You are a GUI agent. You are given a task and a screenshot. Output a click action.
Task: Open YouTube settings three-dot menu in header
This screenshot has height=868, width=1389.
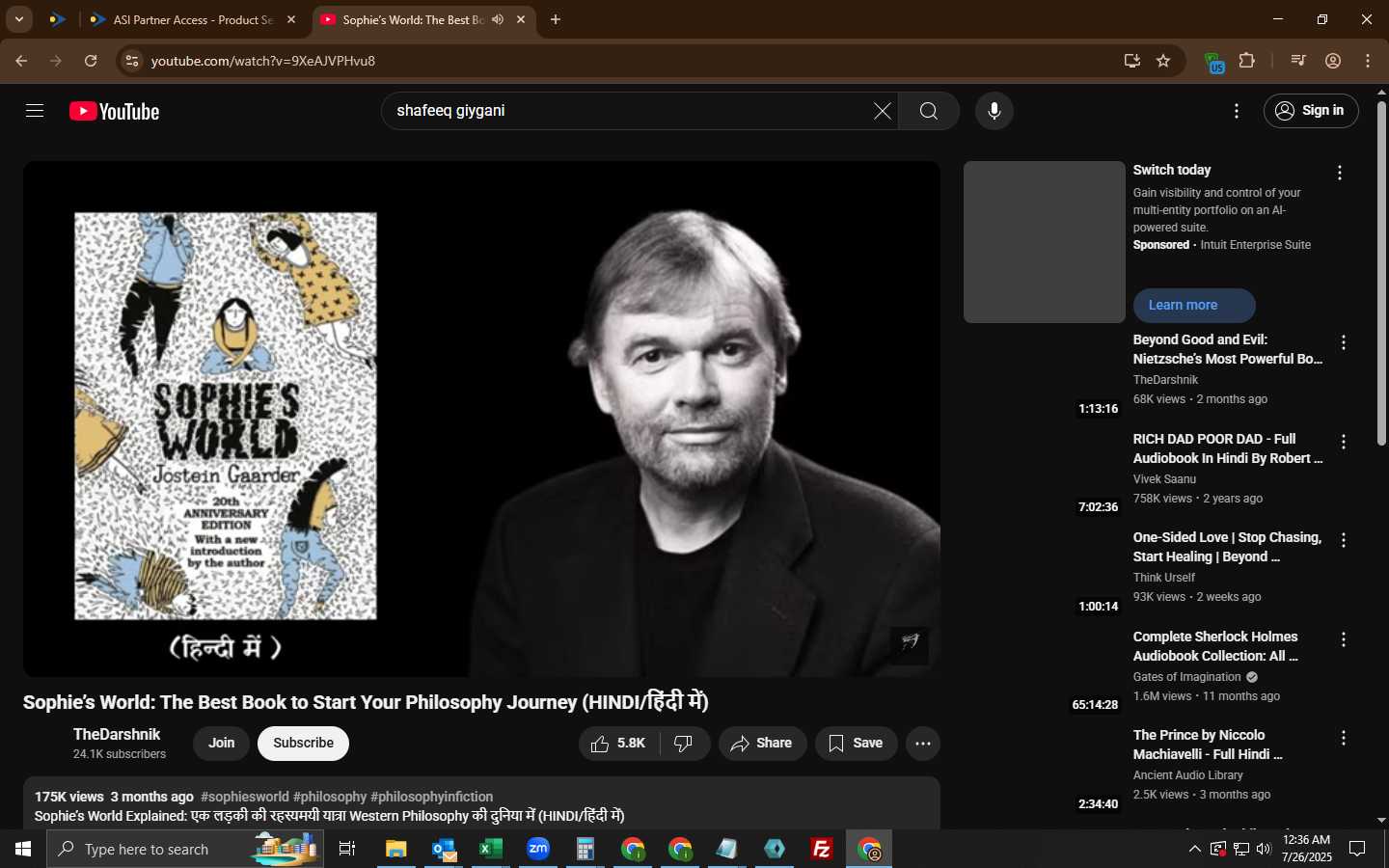[1237, 111]
